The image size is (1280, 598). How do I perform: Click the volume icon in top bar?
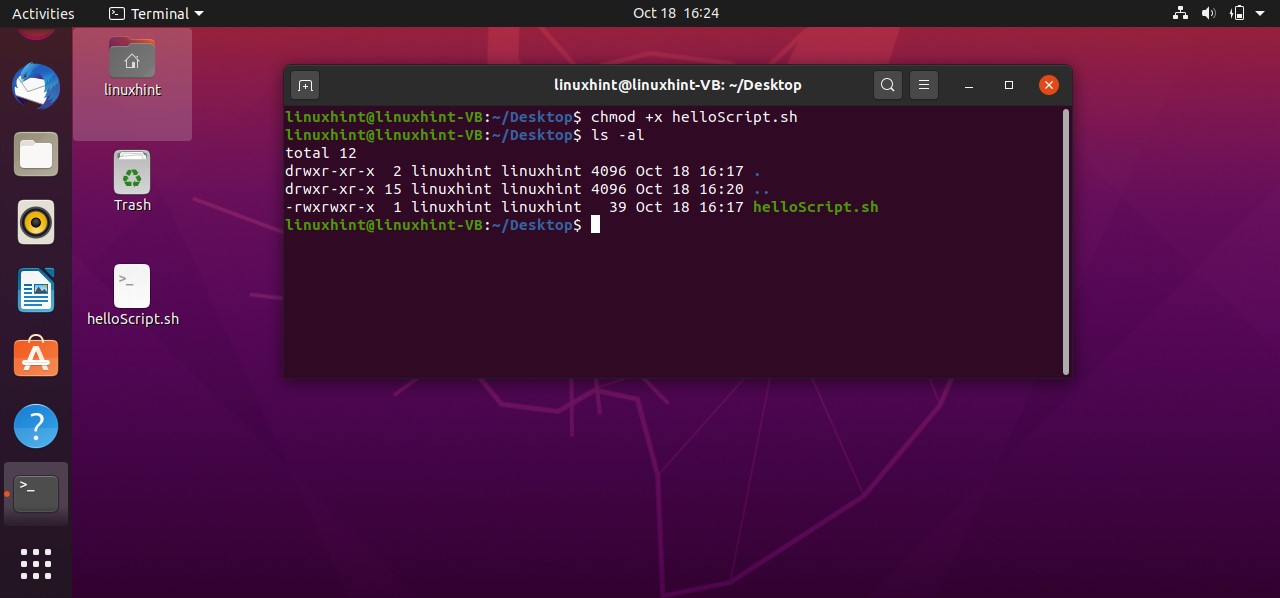coord(1208,13)
